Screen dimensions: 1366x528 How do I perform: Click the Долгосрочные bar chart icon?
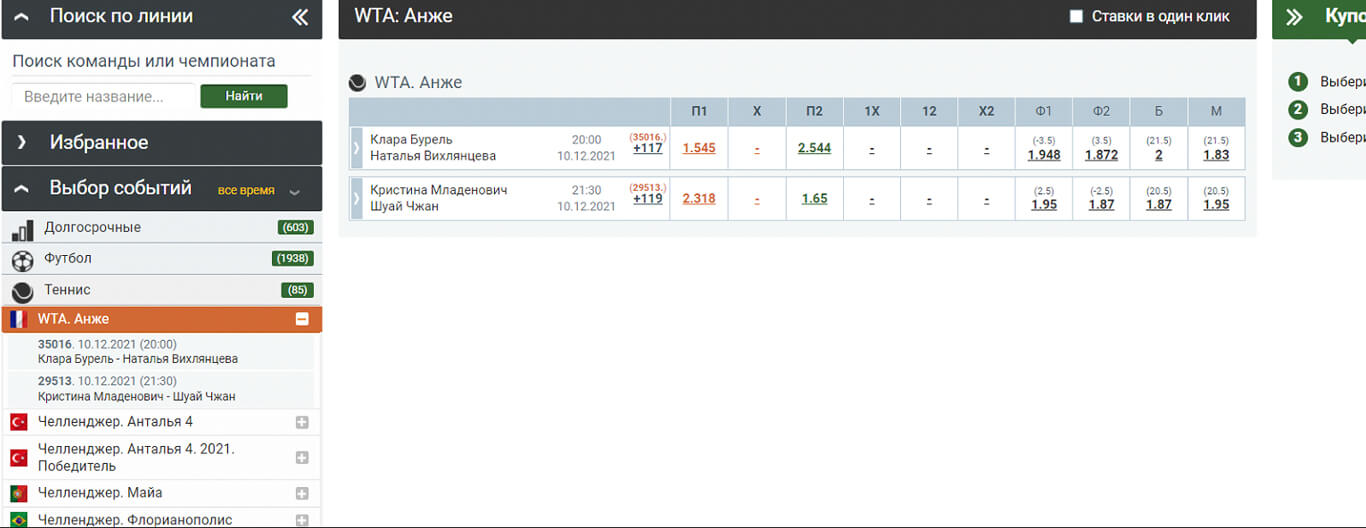(22, 229)
